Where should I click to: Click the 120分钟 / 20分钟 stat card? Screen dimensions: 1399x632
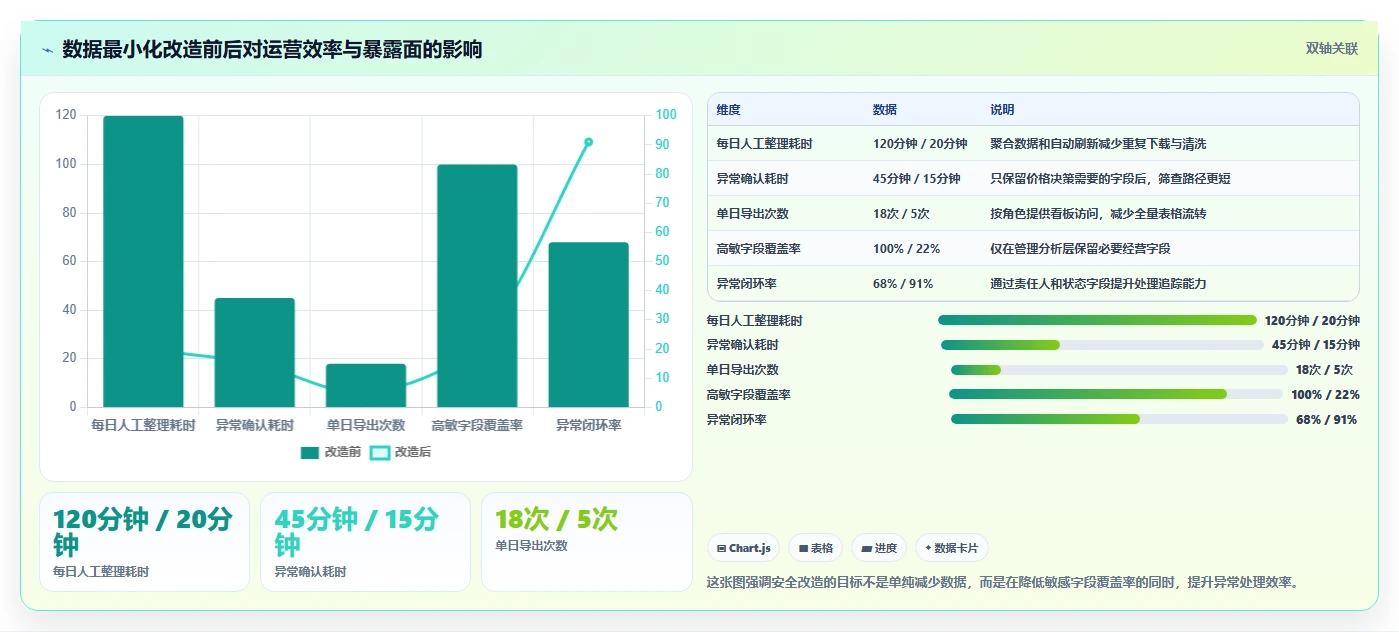click(144, 542)
